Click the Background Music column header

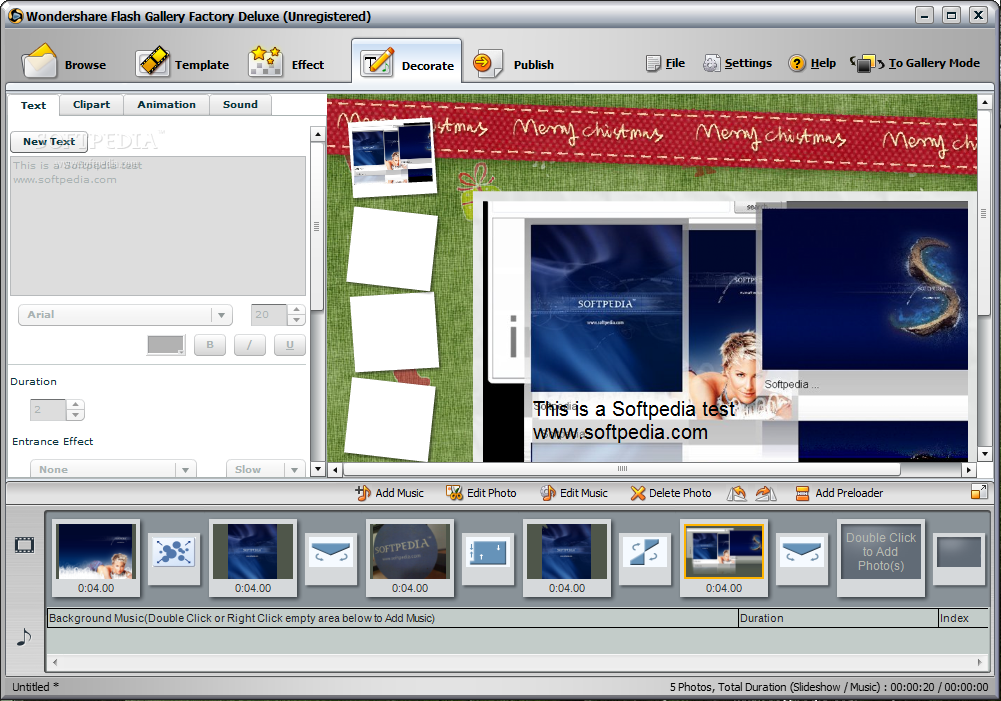tap(393, 618)
